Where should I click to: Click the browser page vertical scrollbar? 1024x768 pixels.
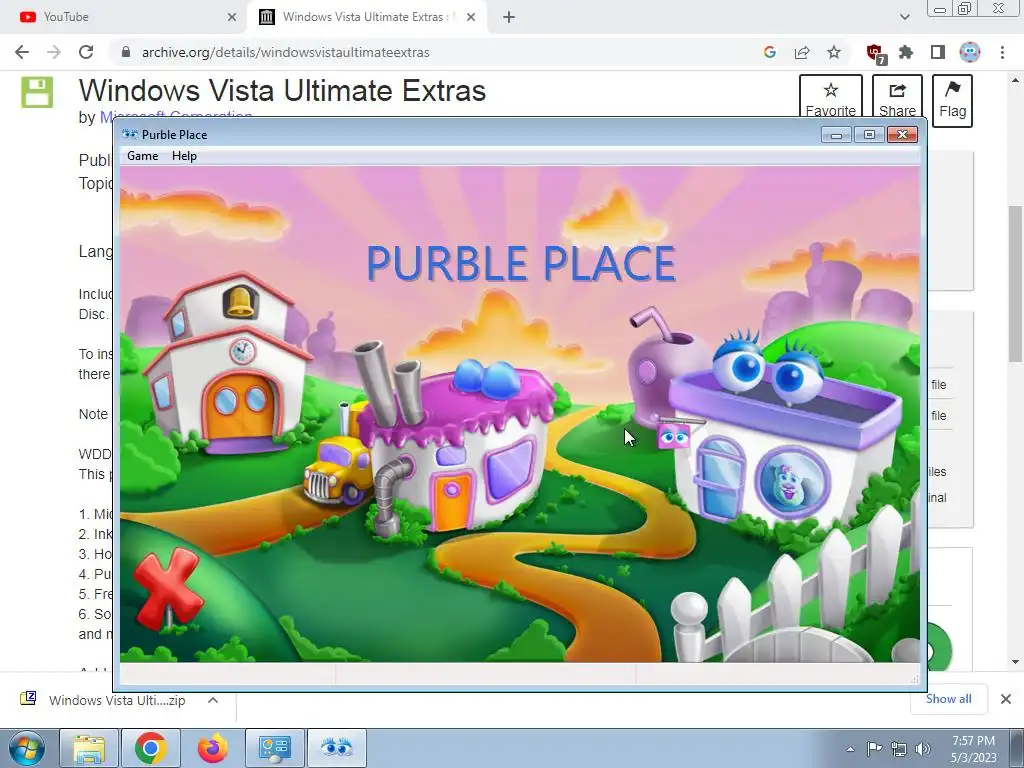[x=1015, y=283]
